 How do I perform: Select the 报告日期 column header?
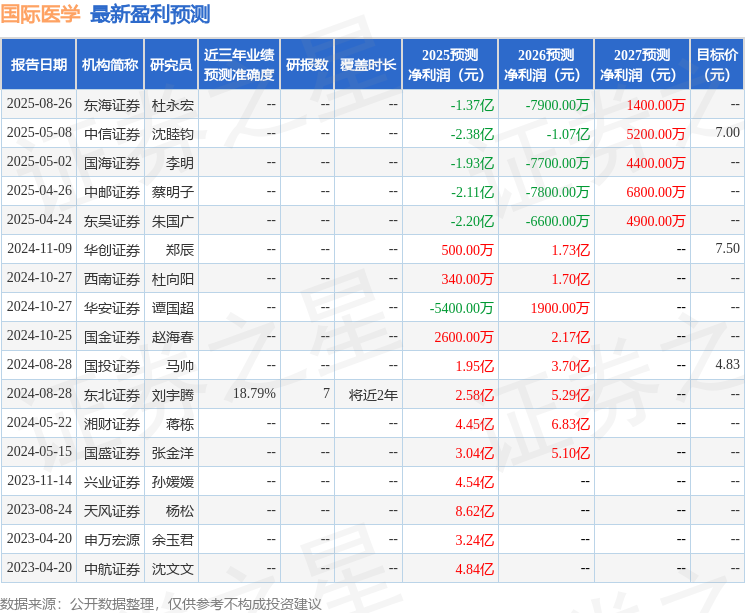click(x=38, y=65)
